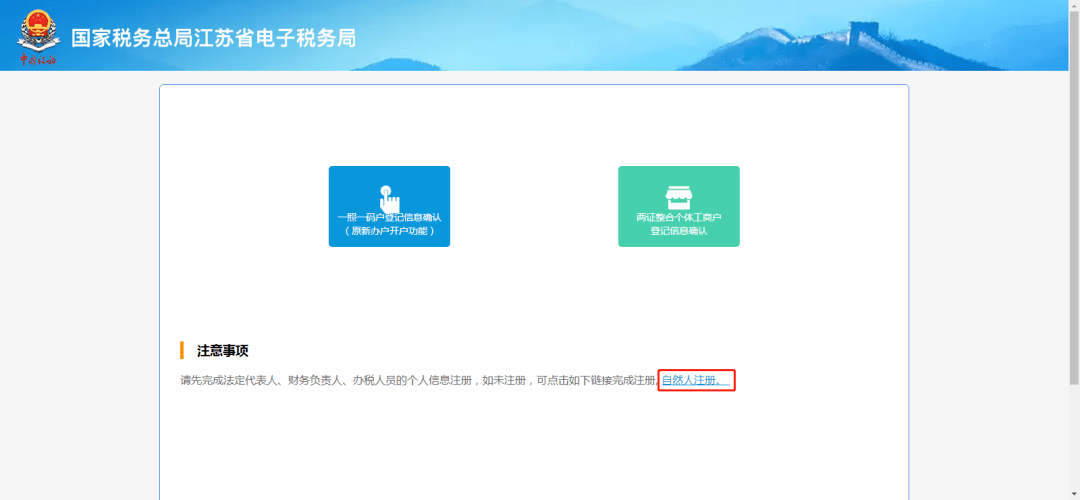Click the orange bar beside 注意事项

182,350
